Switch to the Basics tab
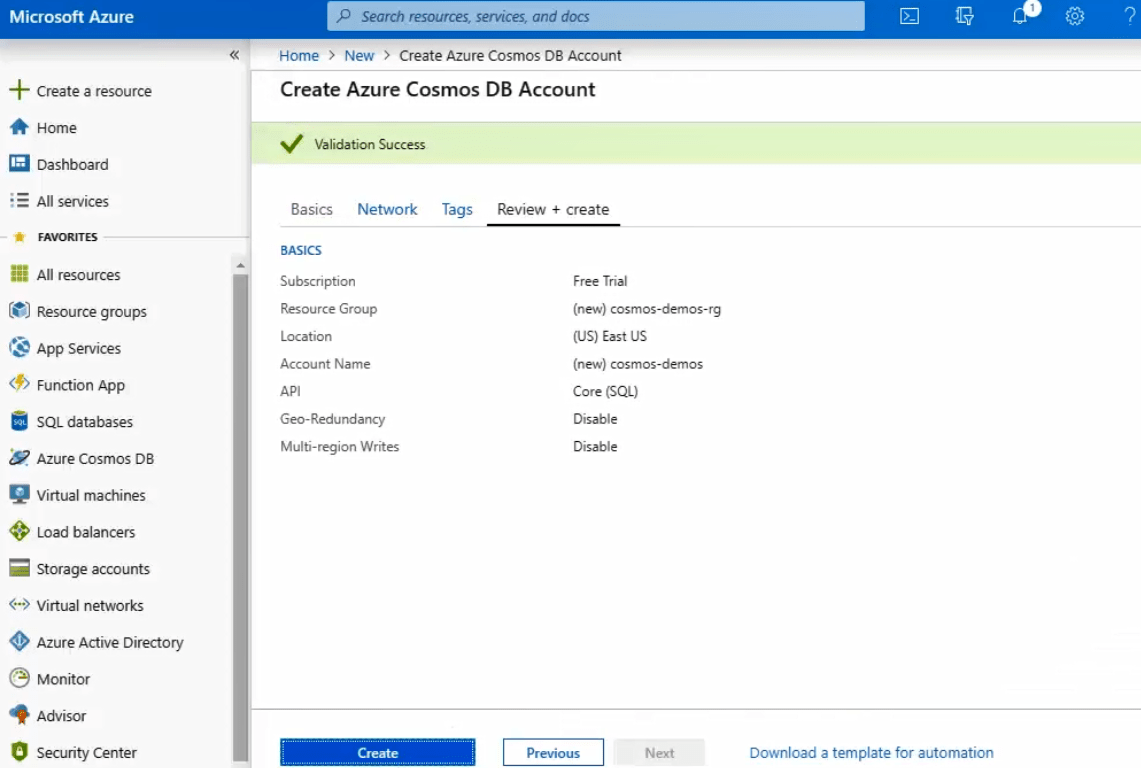1141x768 pixels. pyautogui.click(x=311, y=209)
